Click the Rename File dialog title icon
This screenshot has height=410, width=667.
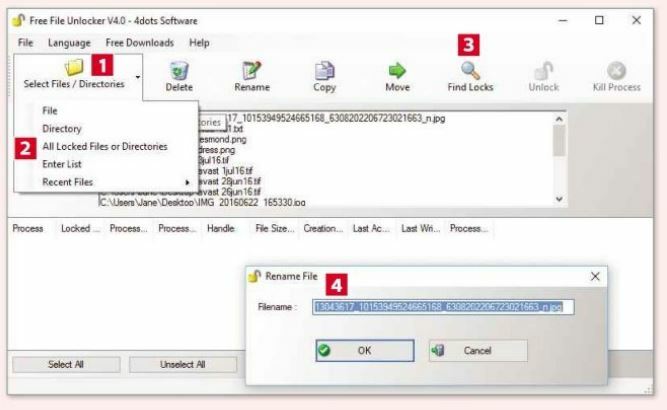(254, 276)
